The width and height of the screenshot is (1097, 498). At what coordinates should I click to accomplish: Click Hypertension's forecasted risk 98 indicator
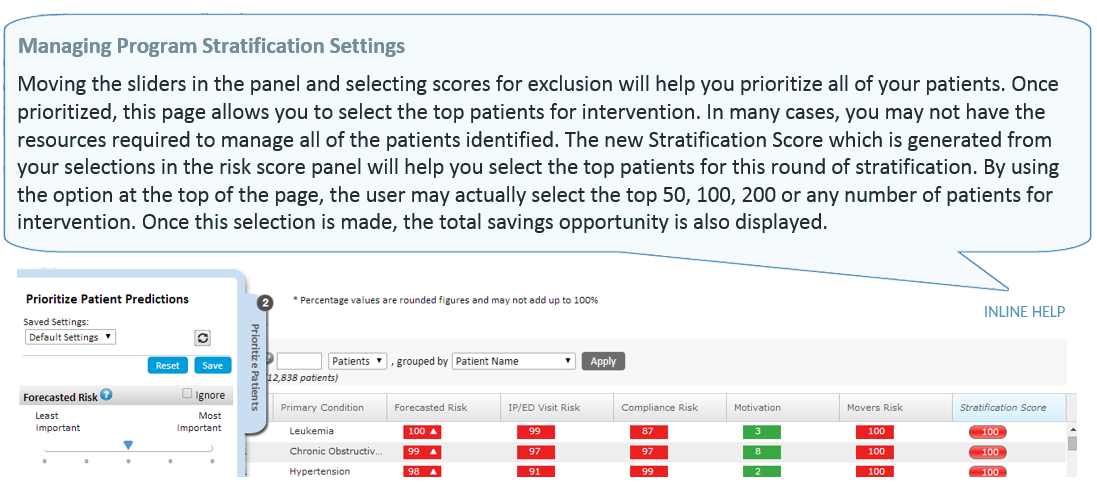point(422,472)
